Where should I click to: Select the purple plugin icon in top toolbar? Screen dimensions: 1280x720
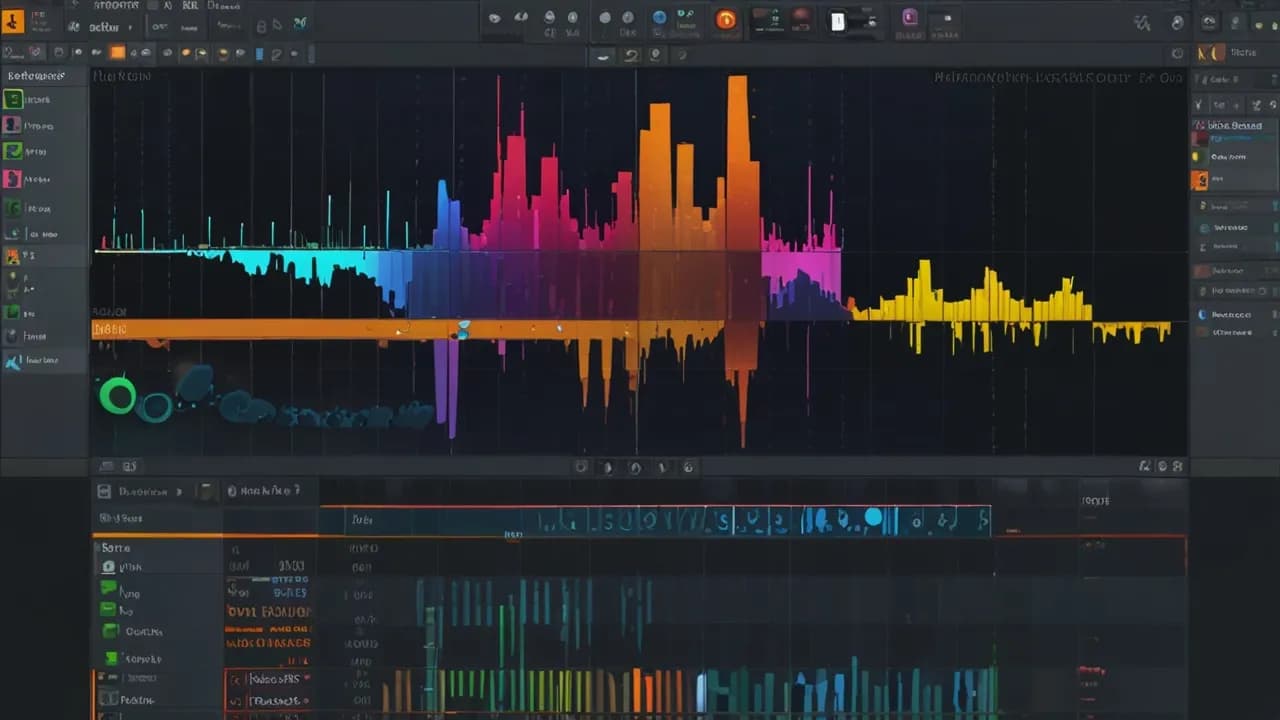point(909,17)
